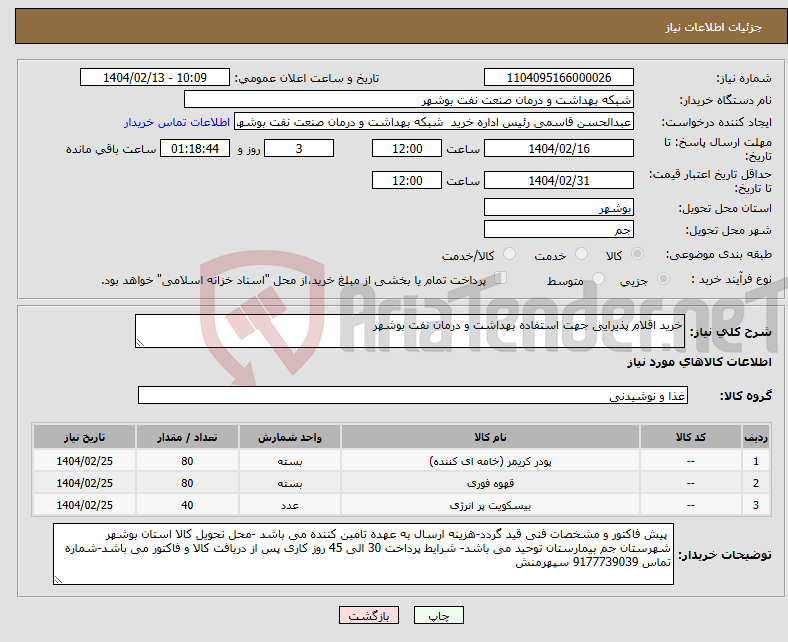Click the واحد شمارش column header
Image resolution: width=788 pixels, height=642 pixels.
click(290, 437)
